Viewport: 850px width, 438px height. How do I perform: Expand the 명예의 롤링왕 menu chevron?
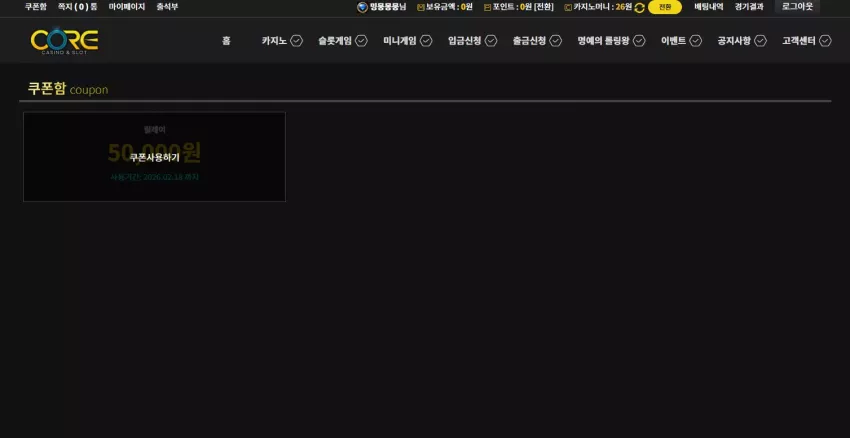pyautogui.click(x=639, y=41)
